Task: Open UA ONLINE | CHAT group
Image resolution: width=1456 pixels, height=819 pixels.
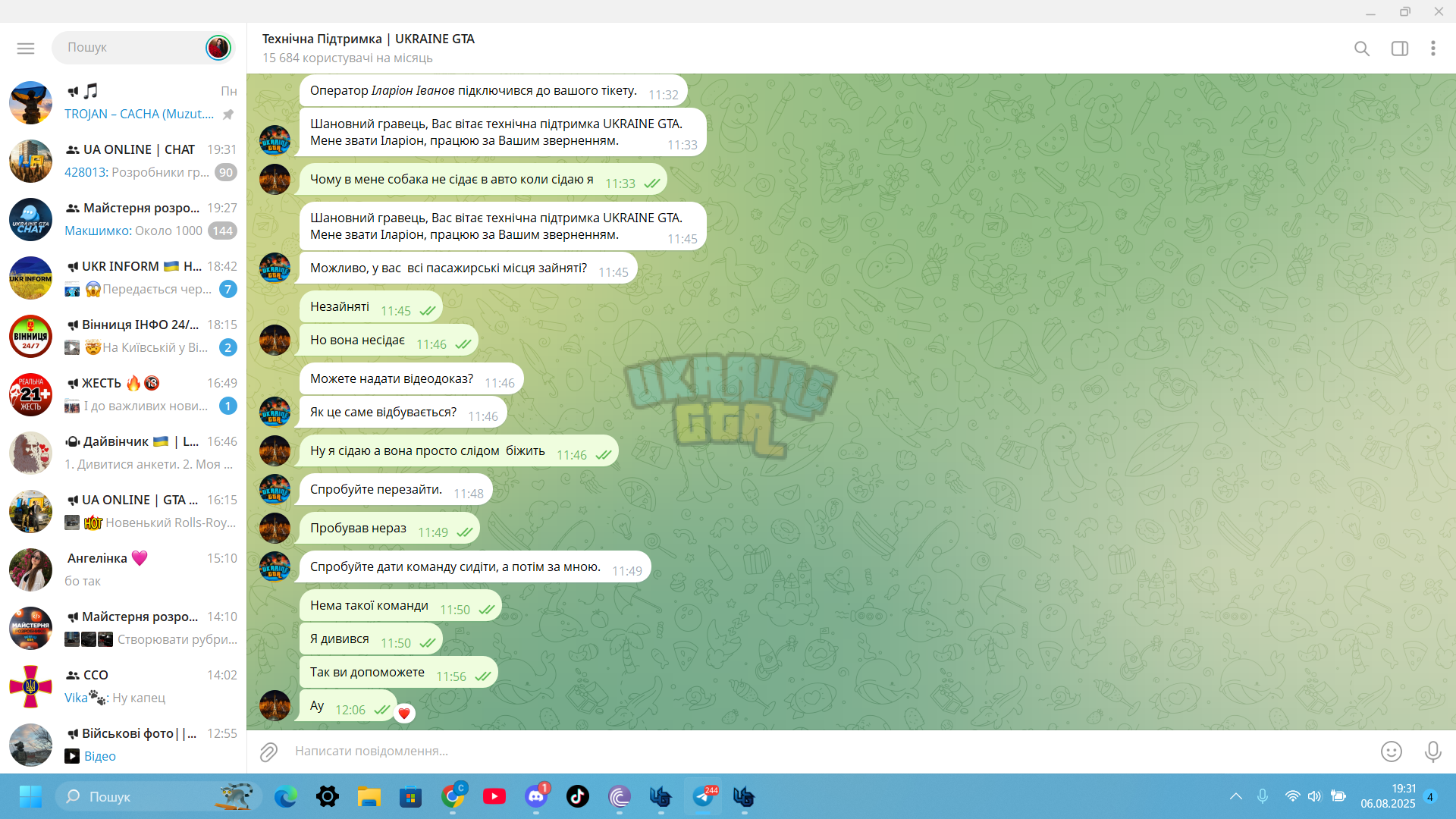Action: pos(123,161)
